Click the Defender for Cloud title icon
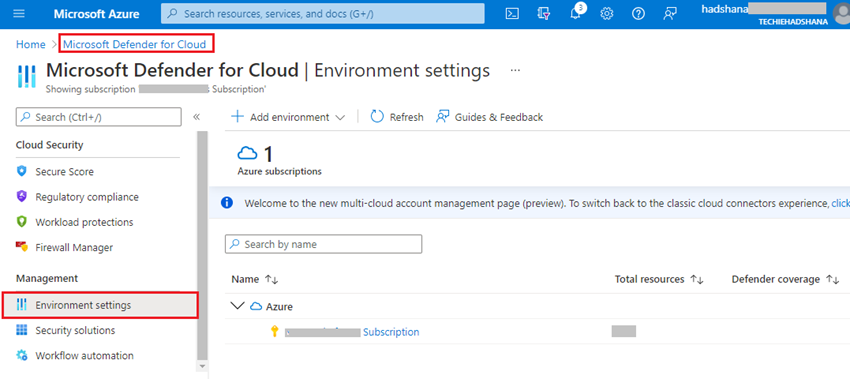This screenshot has height=379, width=850. click(x=27, y=76)
